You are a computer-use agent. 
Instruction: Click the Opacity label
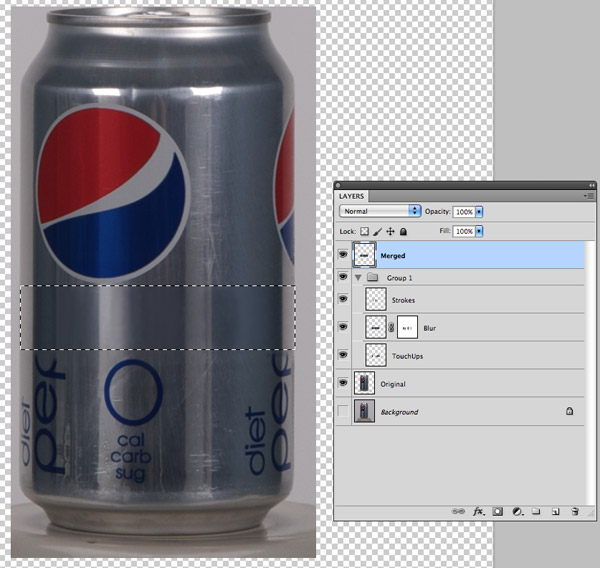coord(437,211)
